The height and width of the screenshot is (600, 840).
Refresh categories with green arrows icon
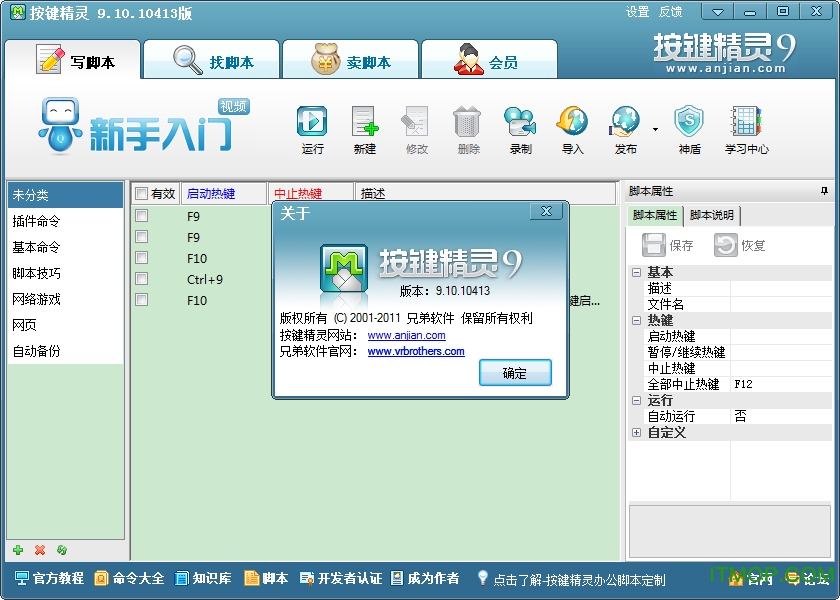coord(62,550)
